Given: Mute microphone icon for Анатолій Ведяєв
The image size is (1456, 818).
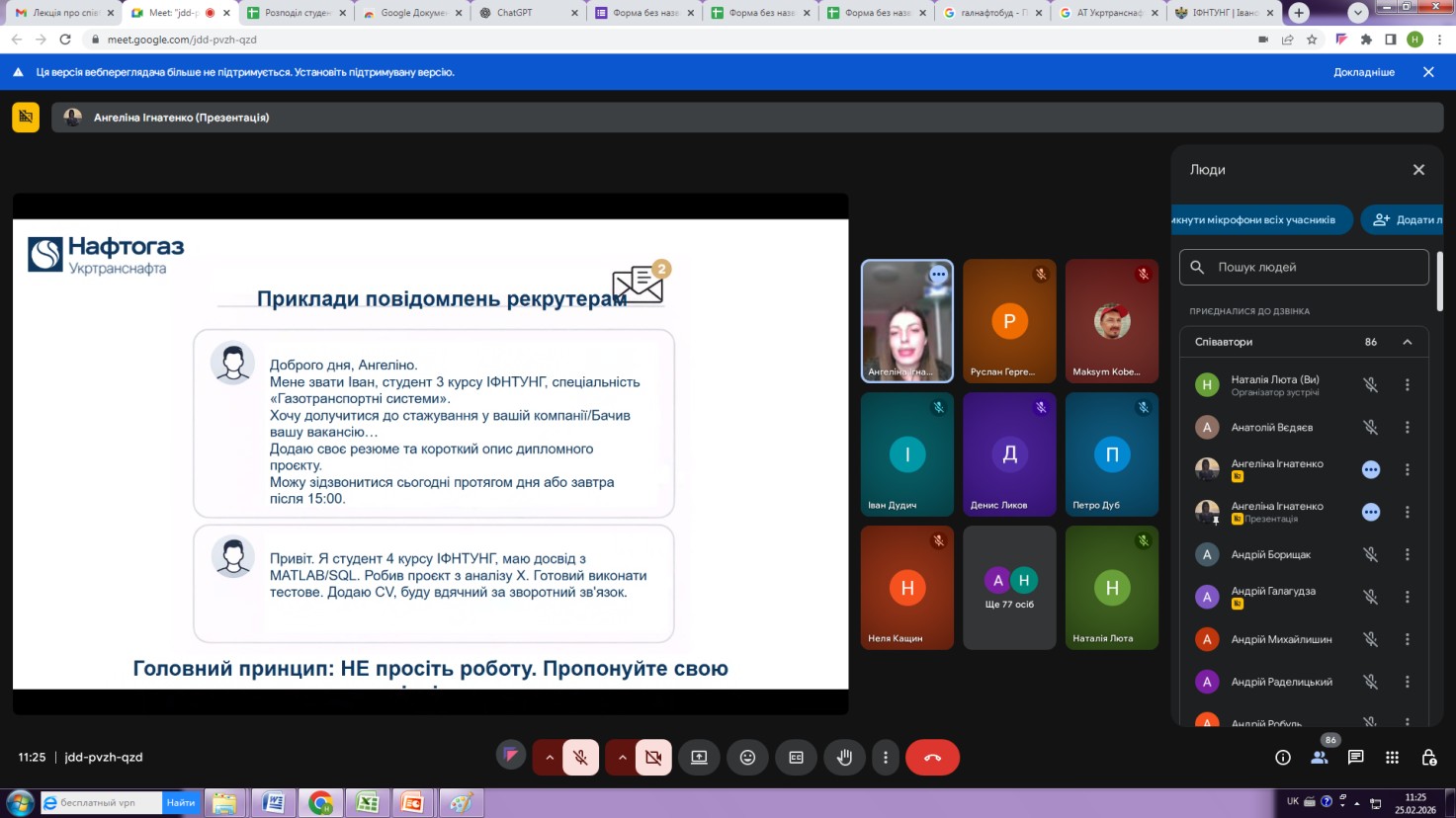Looking at the screenshot, I should point(1371,428).
